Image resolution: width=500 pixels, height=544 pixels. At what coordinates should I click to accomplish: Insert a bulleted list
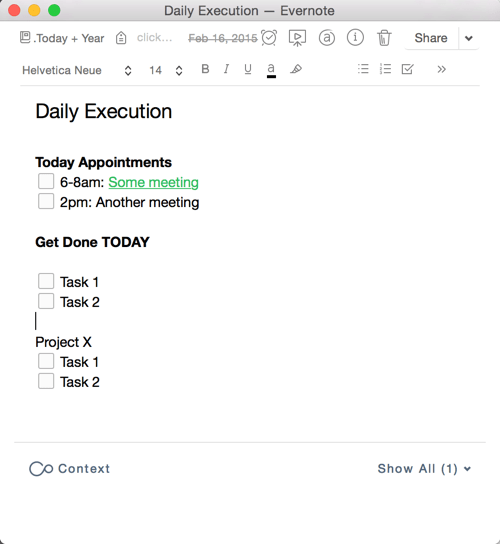click(x=363, y=69)
